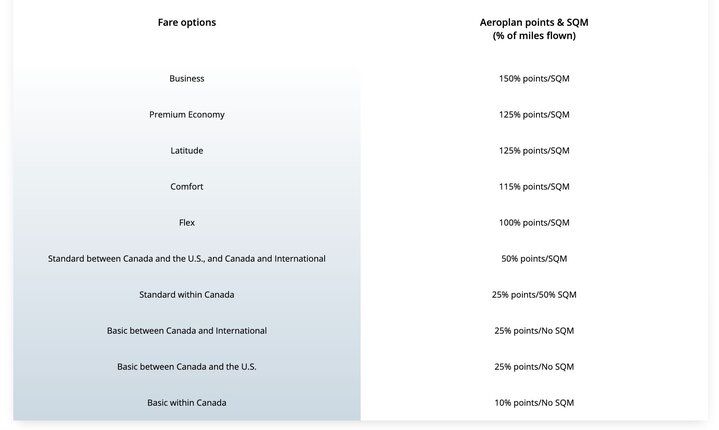Click the Comfort fare option
The image size is (719, 430).
point(187,186)
